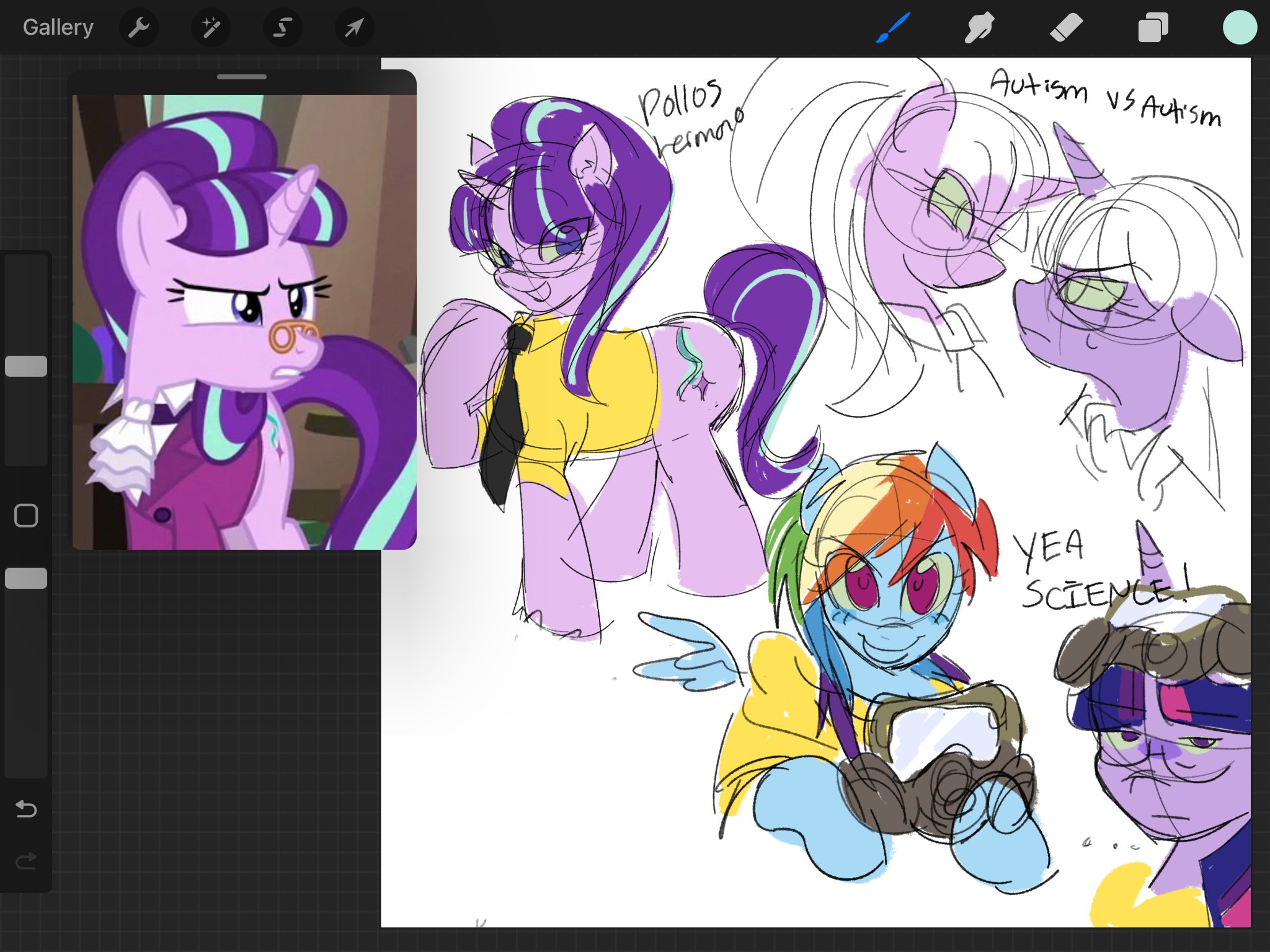Redo the last undone action

click(26, 861)
